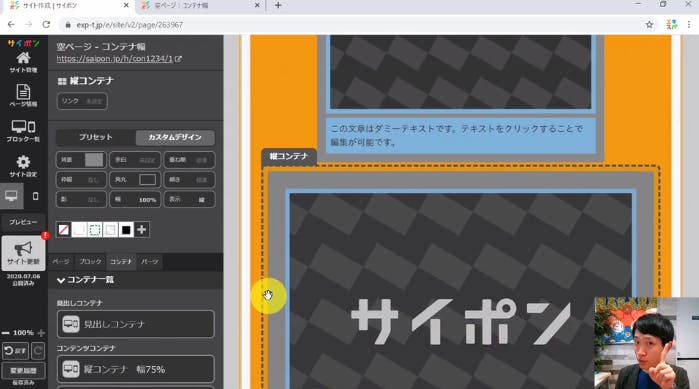Collapse the コンテナ一覧 section
The width and height of the screenshot is (699, 389).
click(61, 280)
